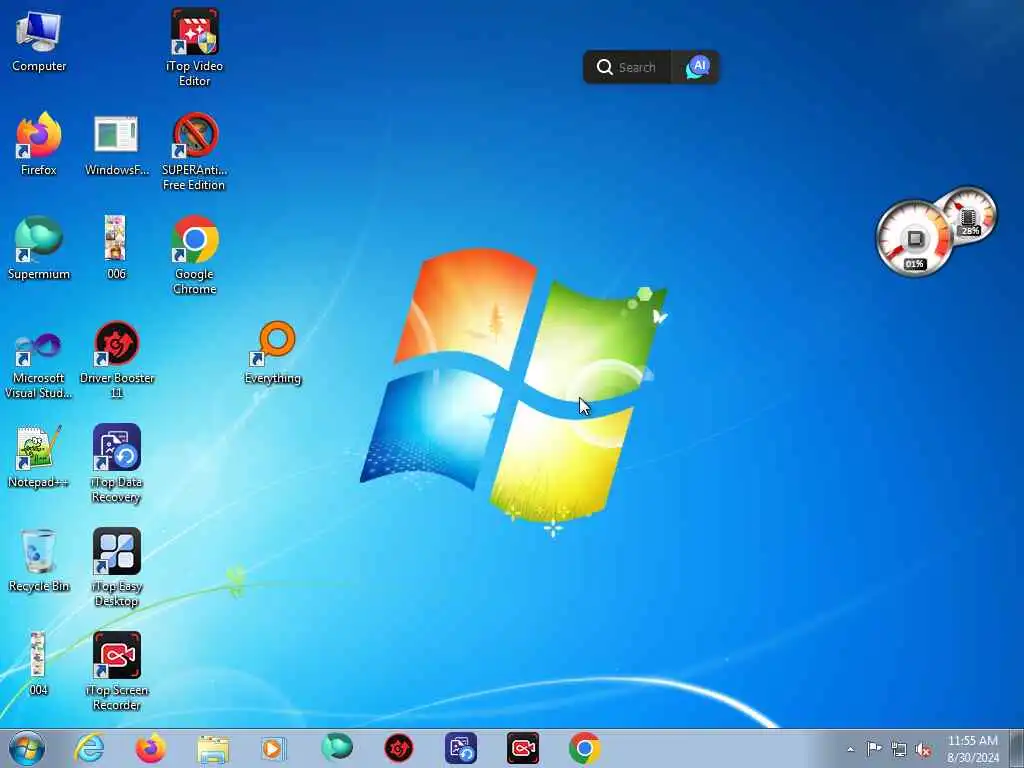The width and height of the screenshot is (1024, 768).
Task: Click the CPU usage gauge gadget
Action: [914, 238]
